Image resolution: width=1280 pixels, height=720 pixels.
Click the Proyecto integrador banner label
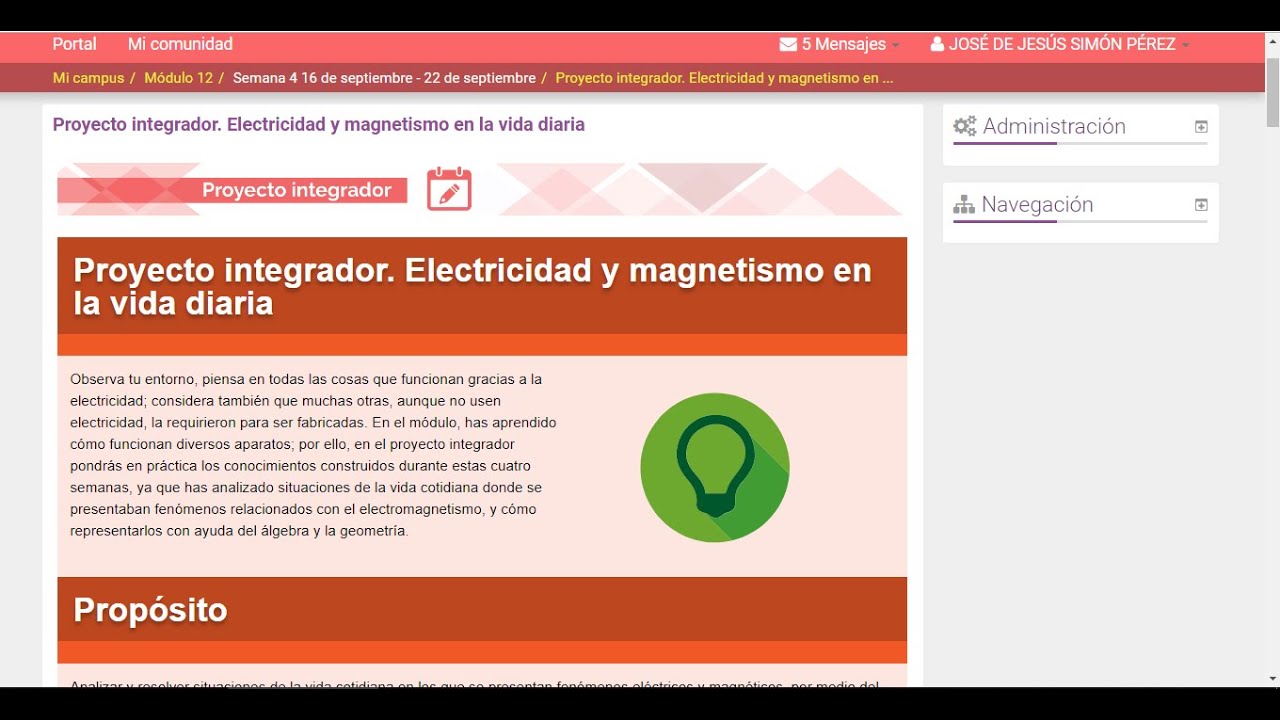[x=297, y=190]
